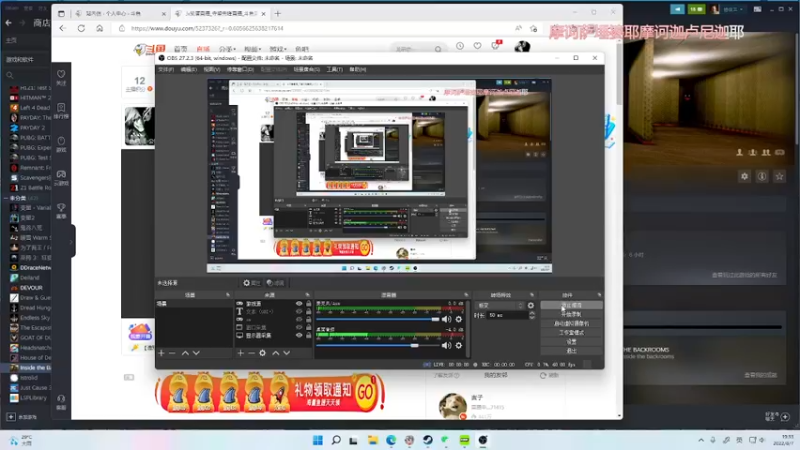Pop out the Controls dock with its header icon
800x450 pixels.
599,295
